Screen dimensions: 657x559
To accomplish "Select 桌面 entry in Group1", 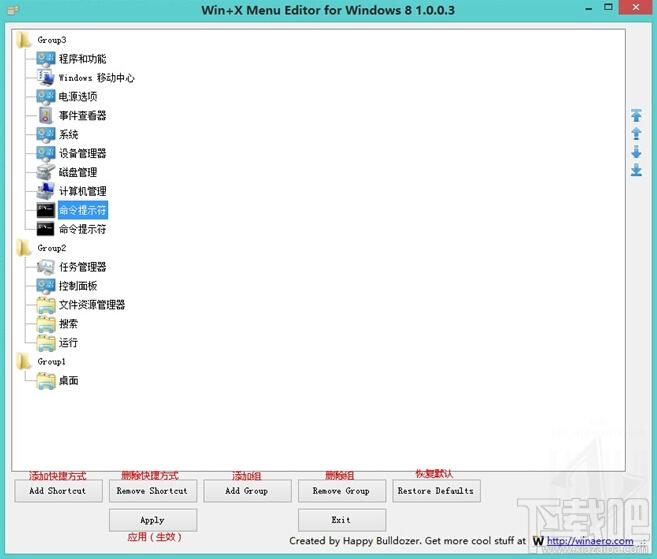I will click(69, 380).
